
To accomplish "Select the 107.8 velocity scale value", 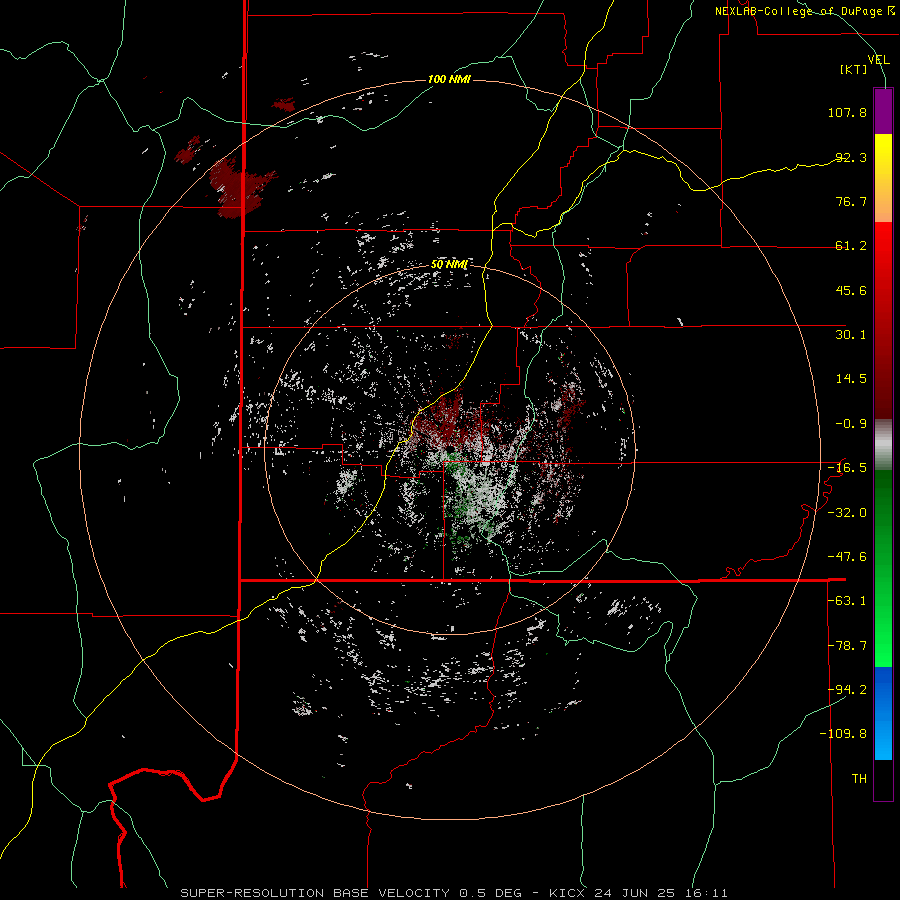I will 847,112.
